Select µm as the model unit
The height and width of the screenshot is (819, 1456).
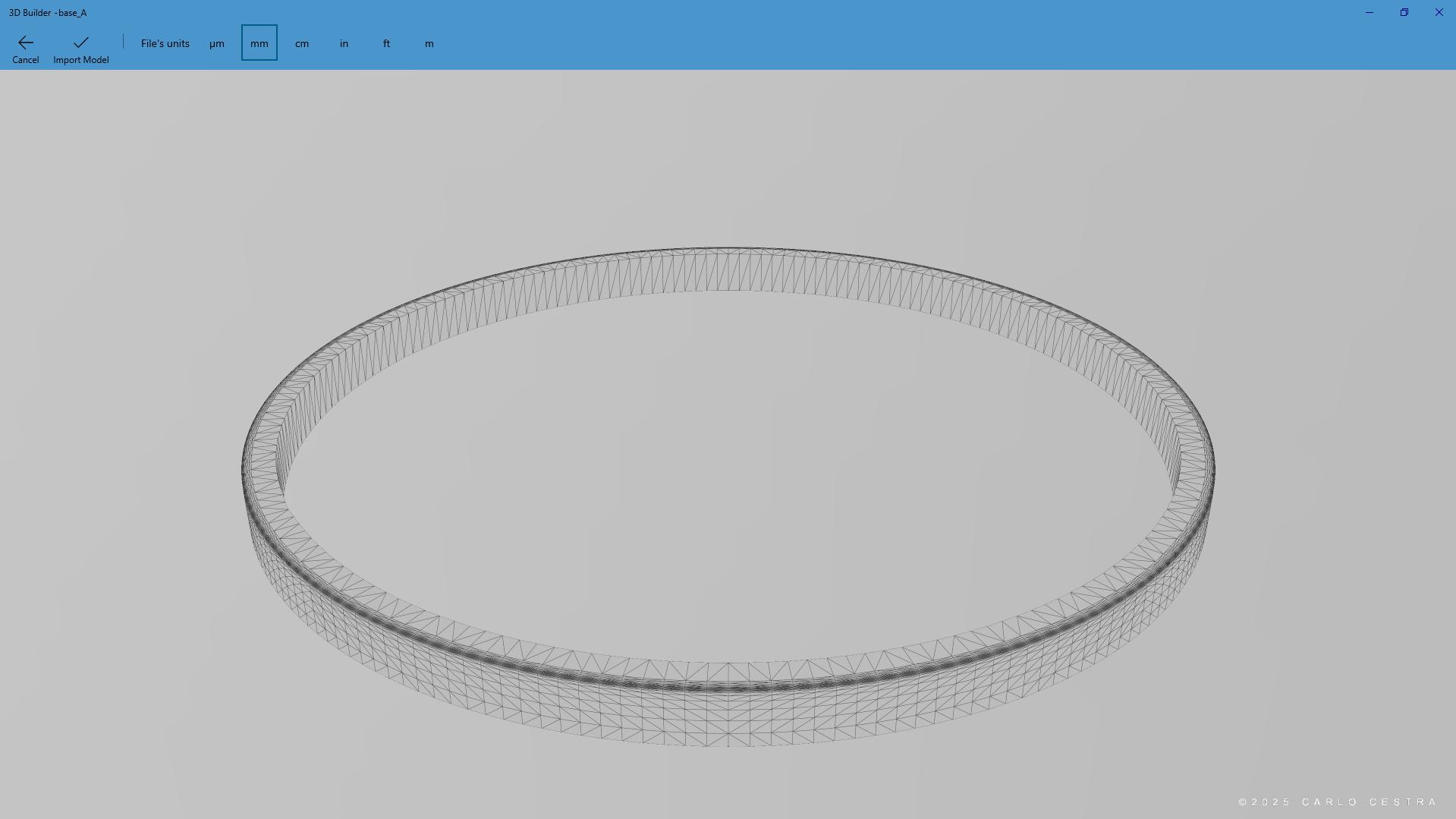pos(217,43)
